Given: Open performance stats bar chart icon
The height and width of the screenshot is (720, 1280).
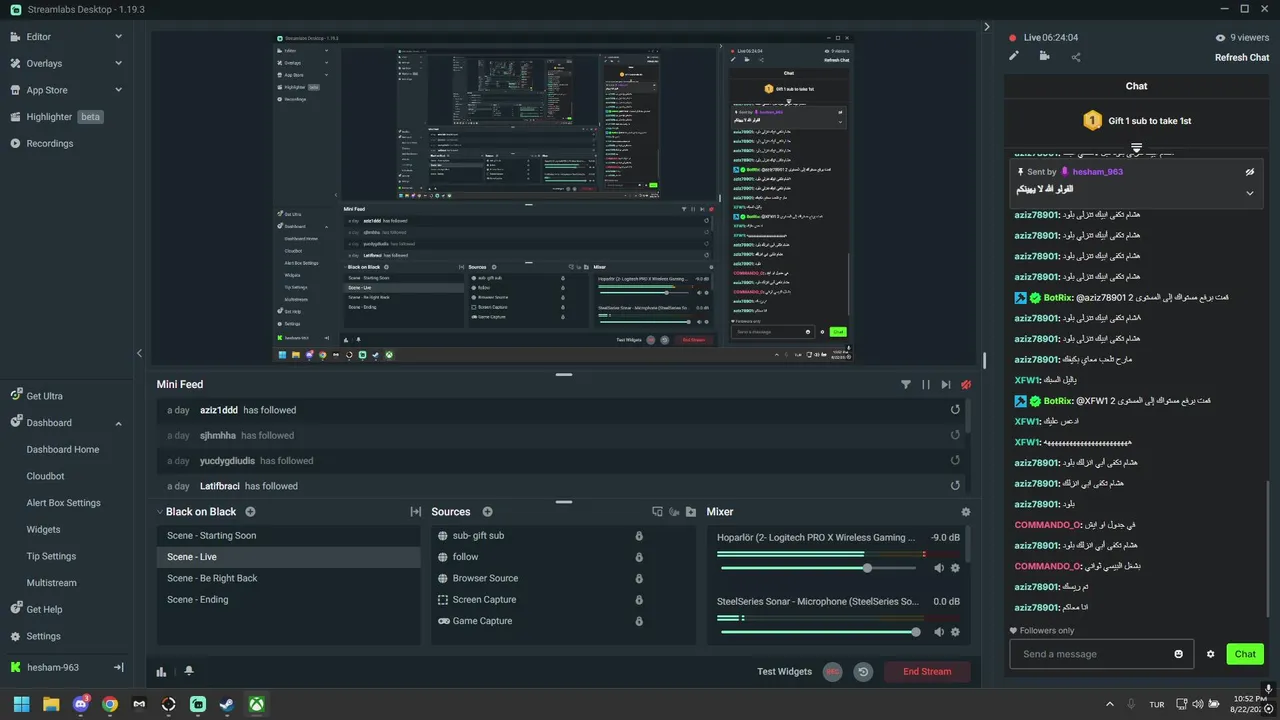Looking at the screenshot, I should (161, 672).
